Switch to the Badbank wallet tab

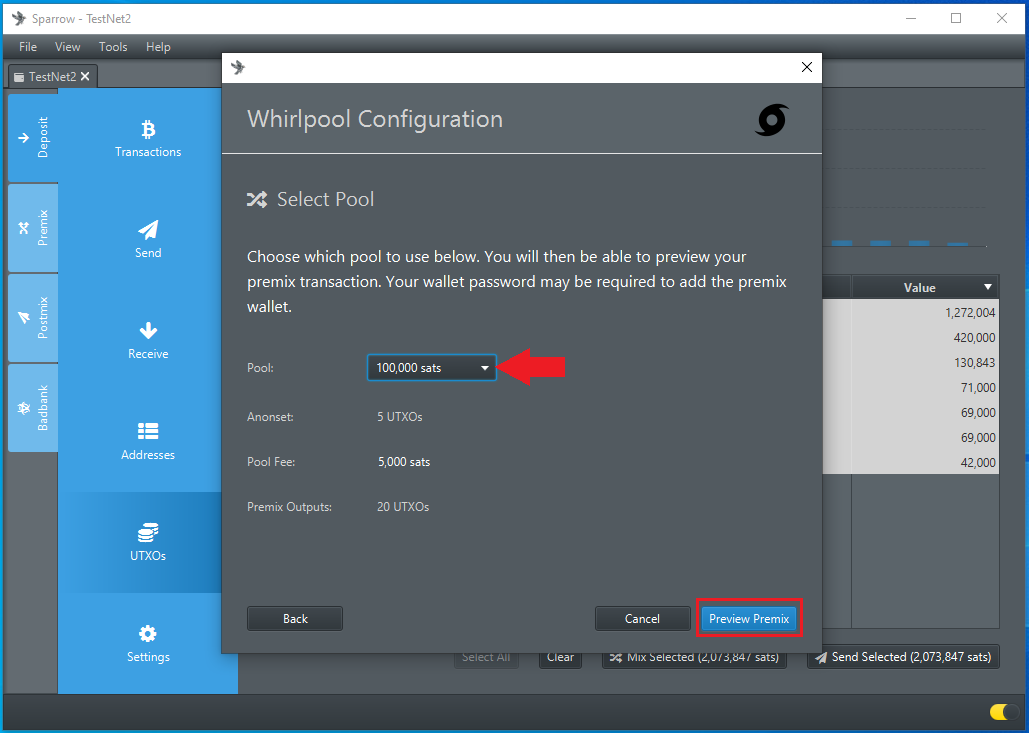33,408
